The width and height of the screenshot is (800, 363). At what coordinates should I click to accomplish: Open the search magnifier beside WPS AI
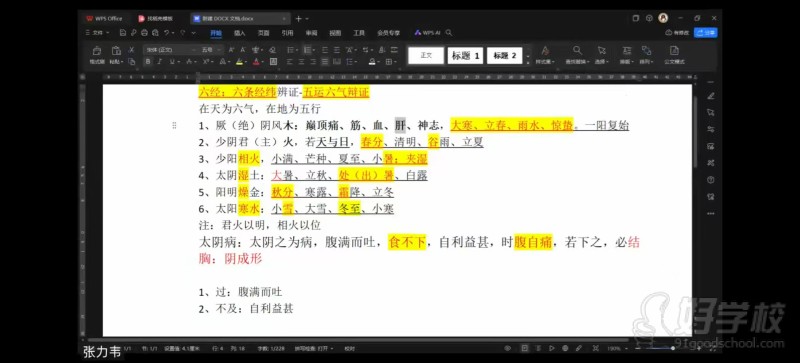tap(448, 33)
